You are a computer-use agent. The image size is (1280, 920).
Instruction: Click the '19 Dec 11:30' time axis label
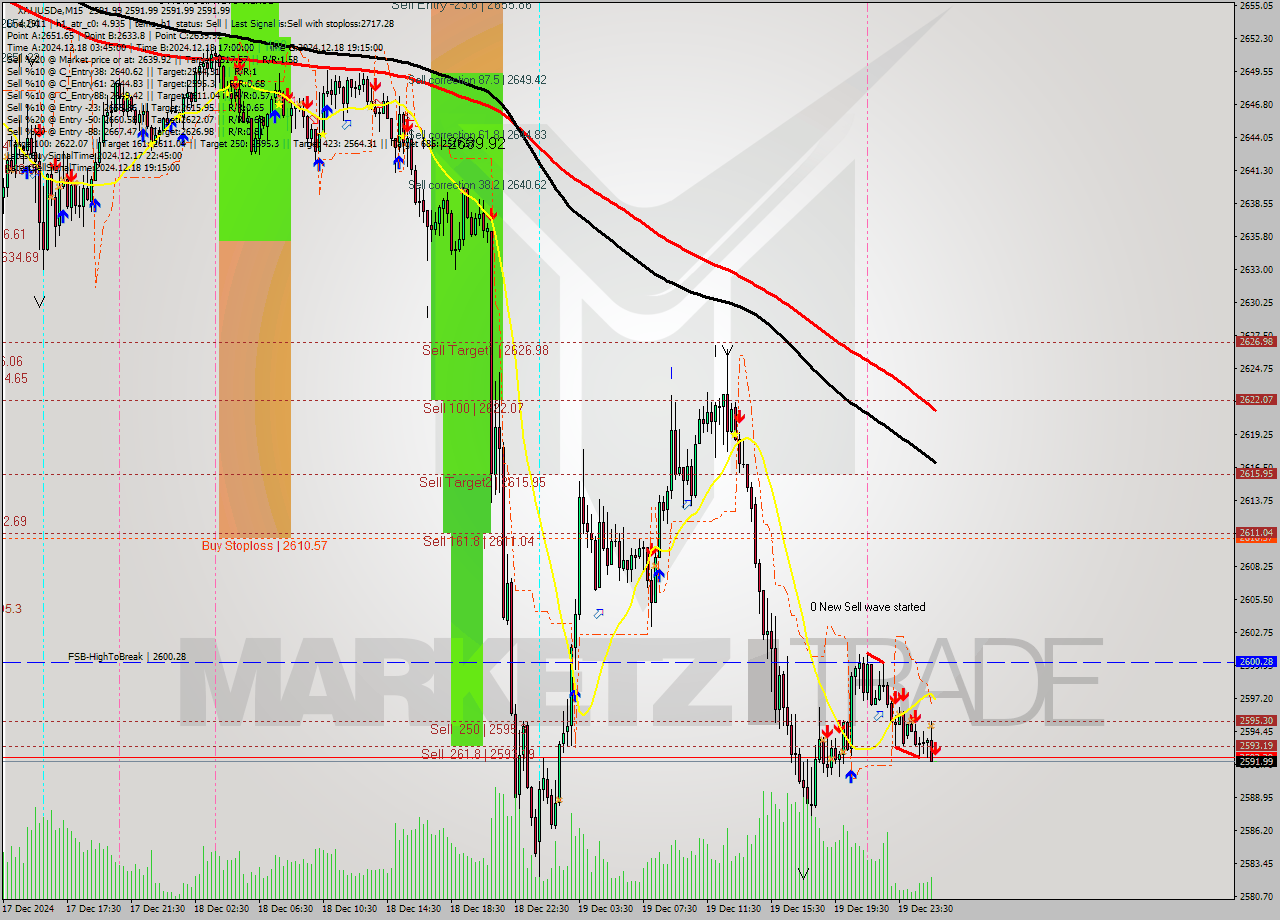point(734,909)
